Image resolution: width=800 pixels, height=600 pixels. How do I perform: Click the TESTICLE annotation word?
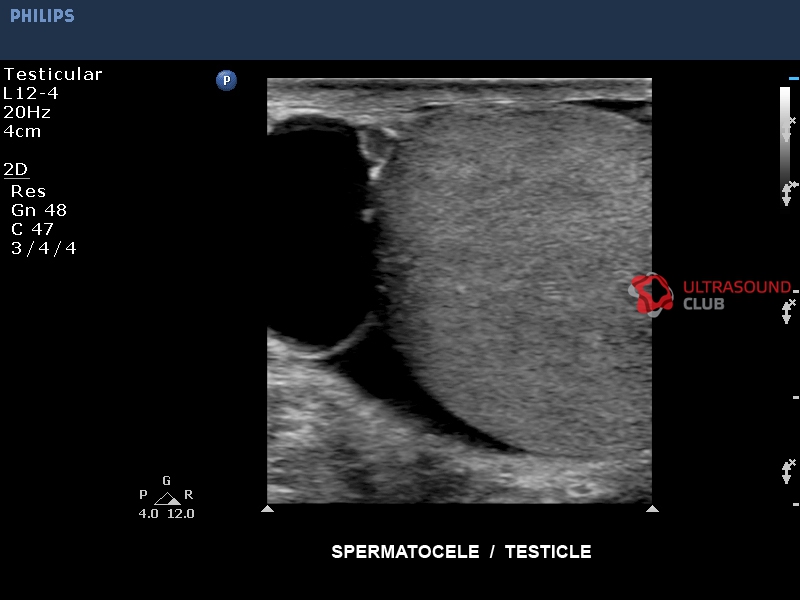[548, 552]
